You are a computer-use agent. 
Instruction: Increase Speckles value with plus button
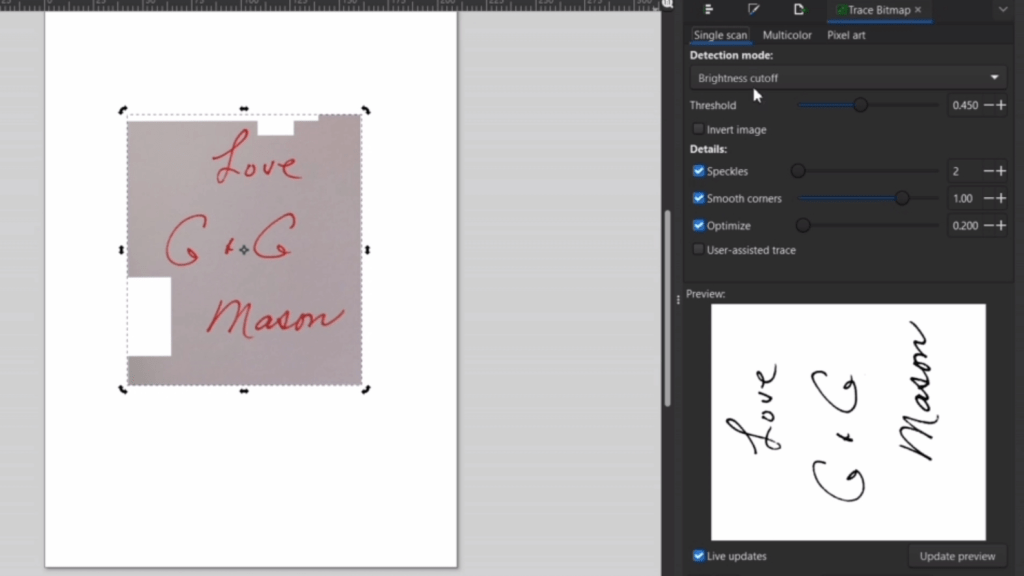pyautogui.click(x=1001, y=171)
